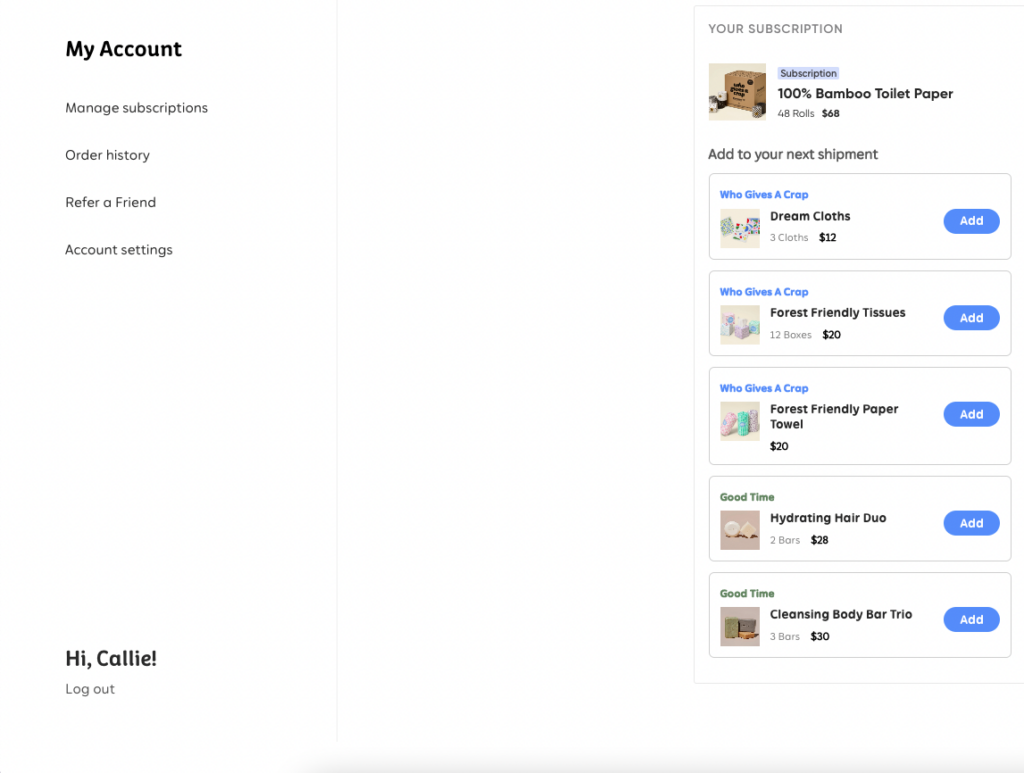Click Good Time above Hydrating Hair Duo
Image resolution: width=1024 pixels, height=773 pixels.
(x=747, y=496)
